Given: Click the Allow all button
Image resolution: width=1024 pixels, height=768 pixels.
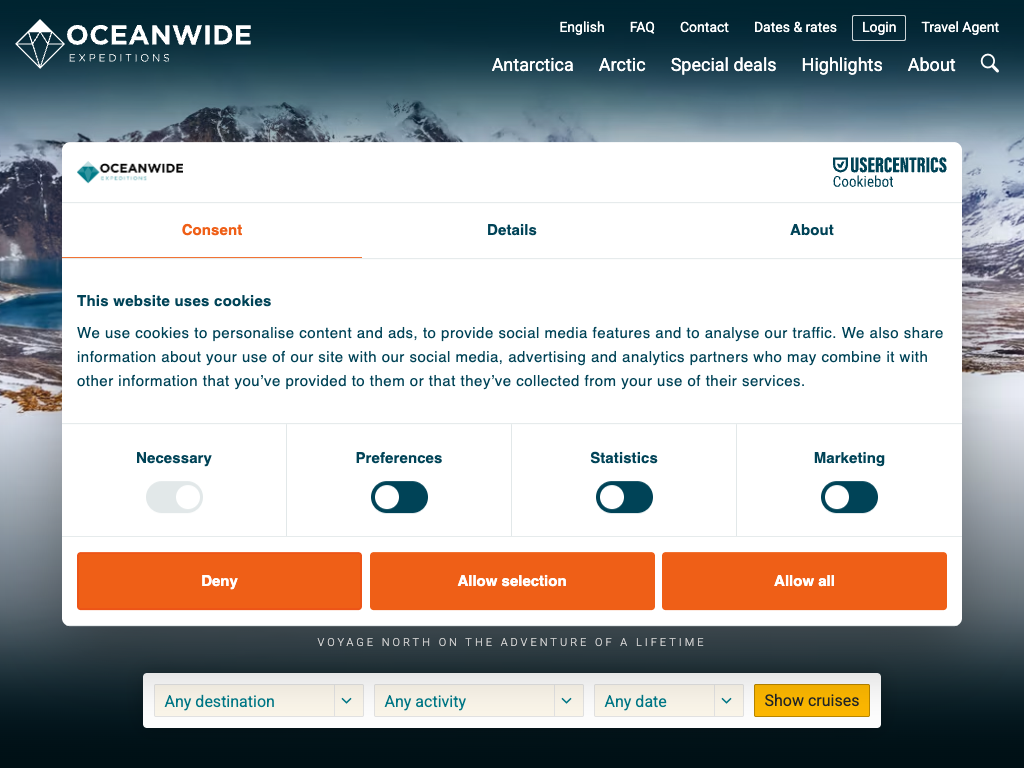Looking at the screenshot, I should [x=804, y=581].
